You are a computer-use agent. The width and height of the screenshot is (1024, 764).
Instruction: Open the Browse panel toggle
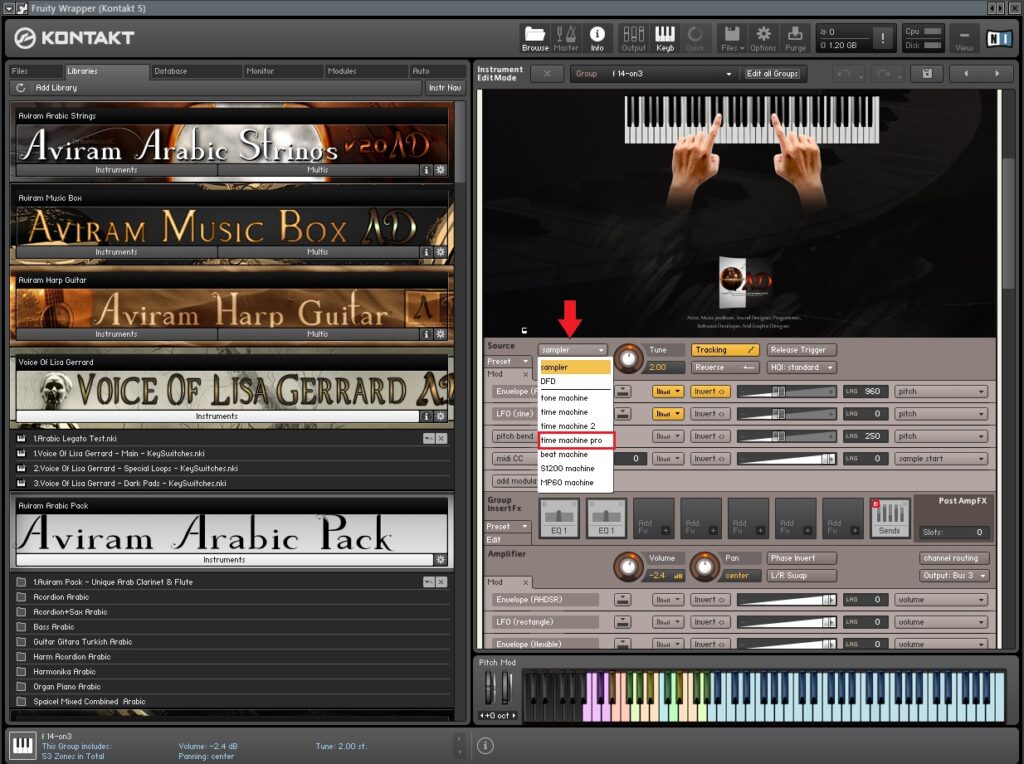tap(535, 39)
